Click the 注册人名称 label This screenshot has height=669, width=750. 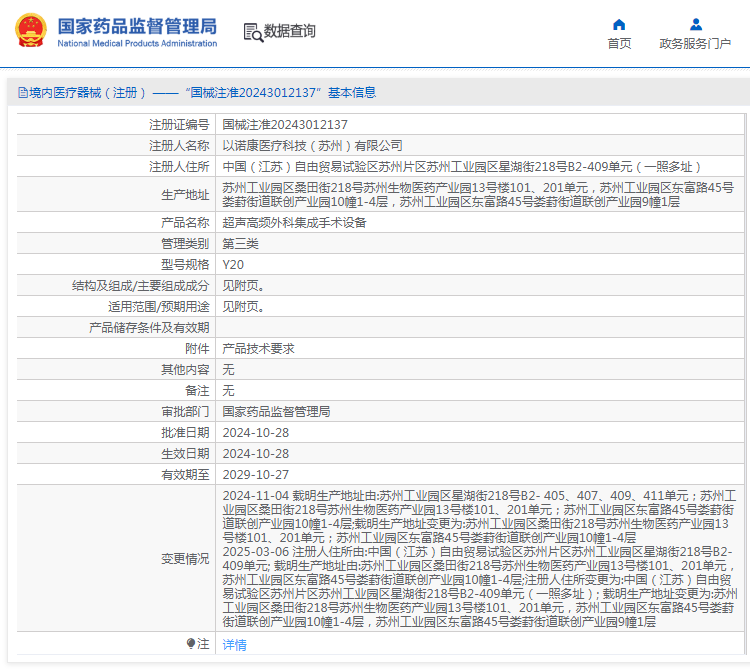click(x=179, y=146)
